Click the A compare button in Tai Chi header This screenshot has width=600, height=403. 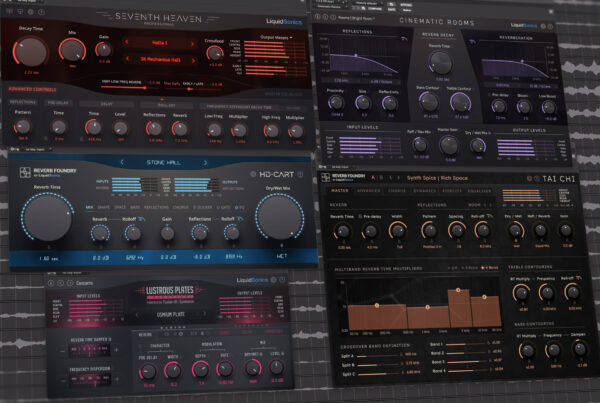(373, 178)
